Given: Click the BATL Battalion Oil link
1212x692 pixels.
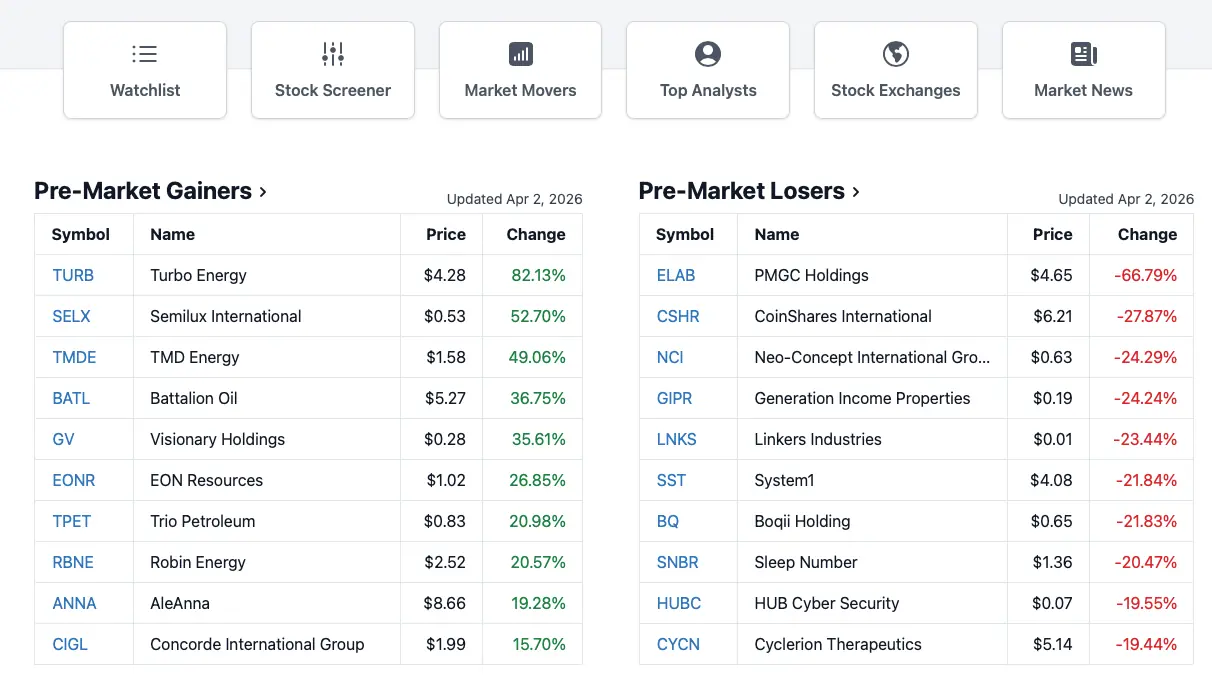Looking at the screenshot, I should pos(70,397).
